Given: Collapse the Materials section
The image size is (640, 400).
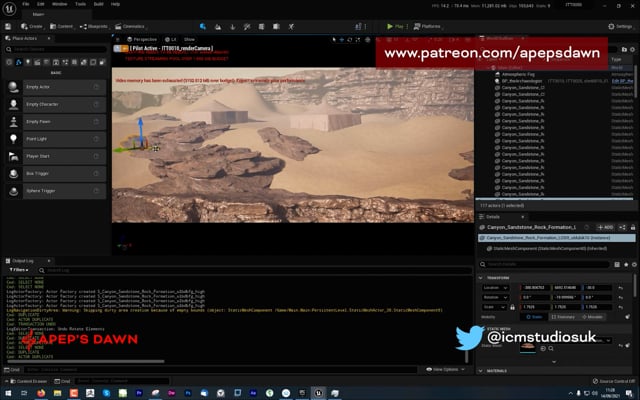Looking at the screenshot, I should (x=480, y=371).
